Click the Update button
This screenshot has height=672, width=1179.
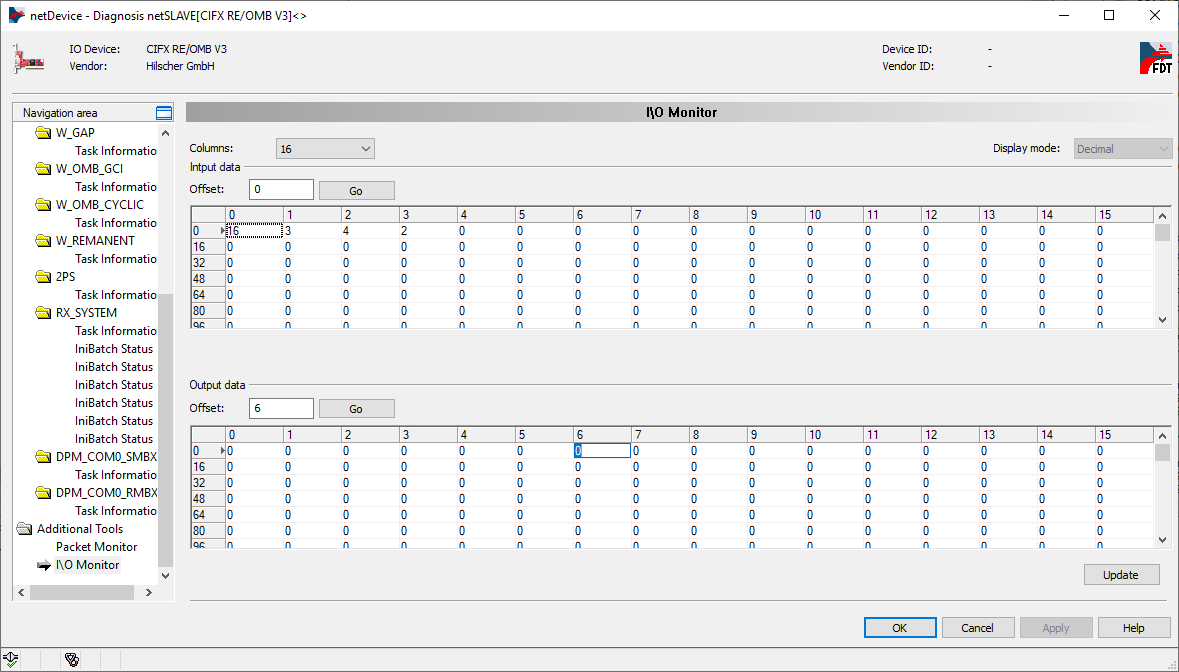point(1121,575)
